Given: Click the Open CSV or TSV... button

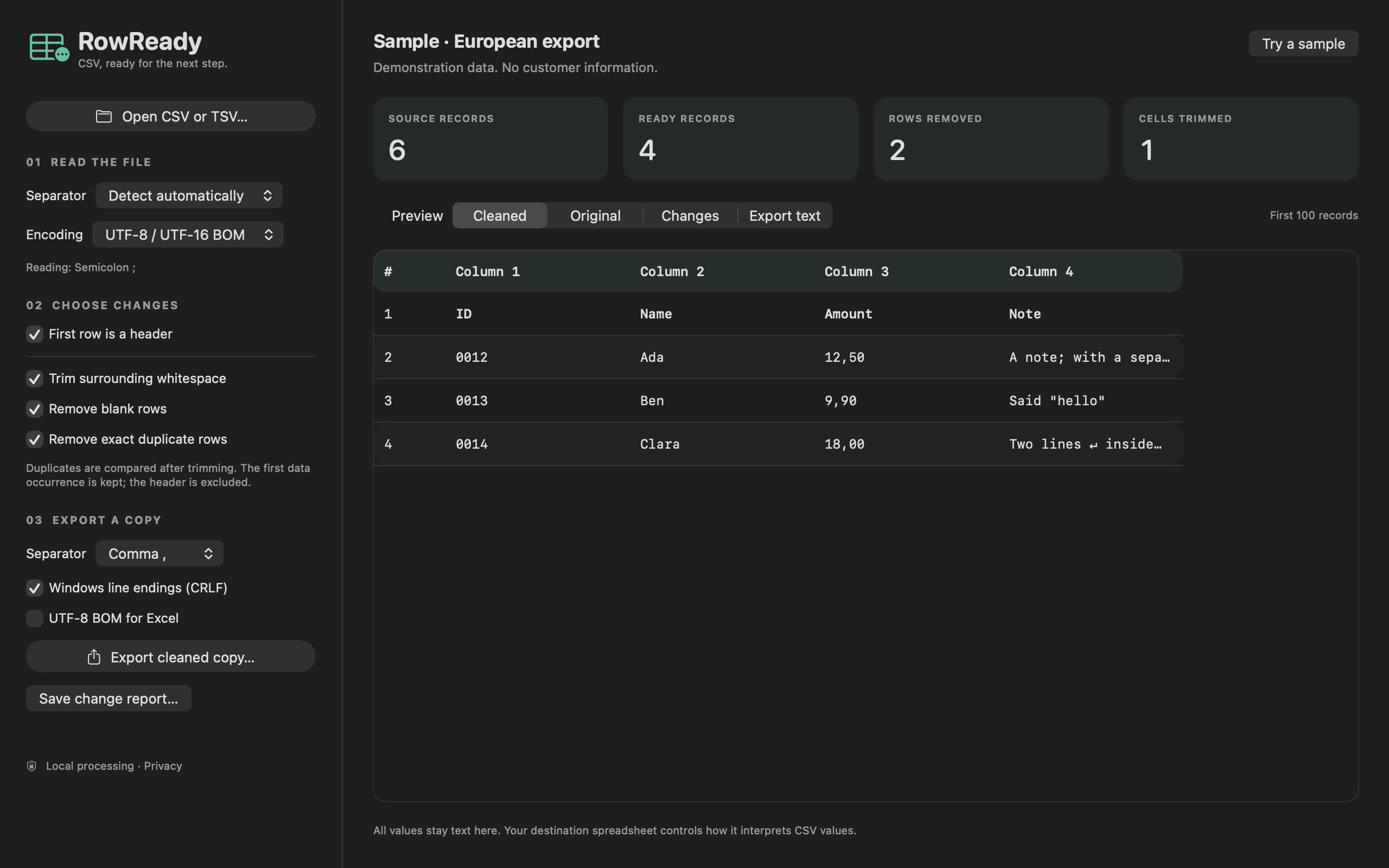Looking at the screenshot, I should [170, 117].
